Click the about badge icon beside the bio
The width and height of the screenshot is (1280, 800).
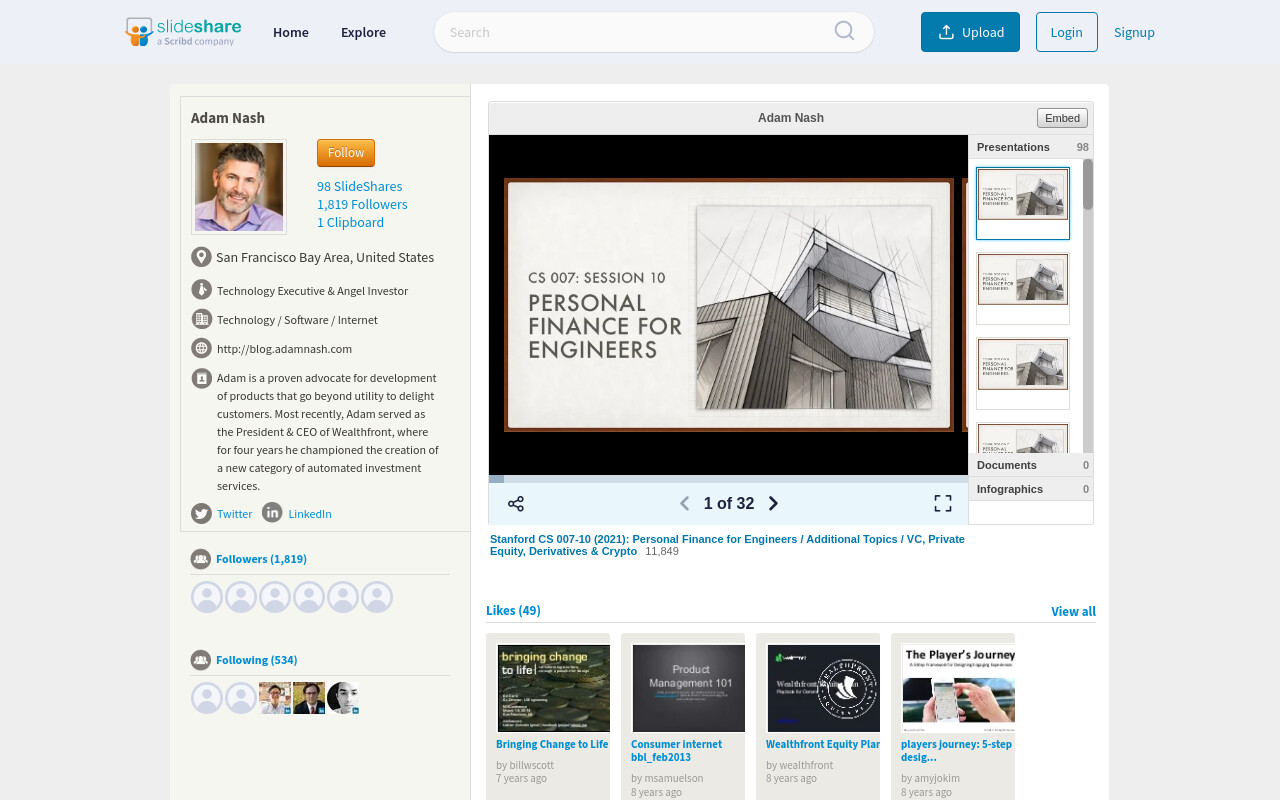[201, 378]
